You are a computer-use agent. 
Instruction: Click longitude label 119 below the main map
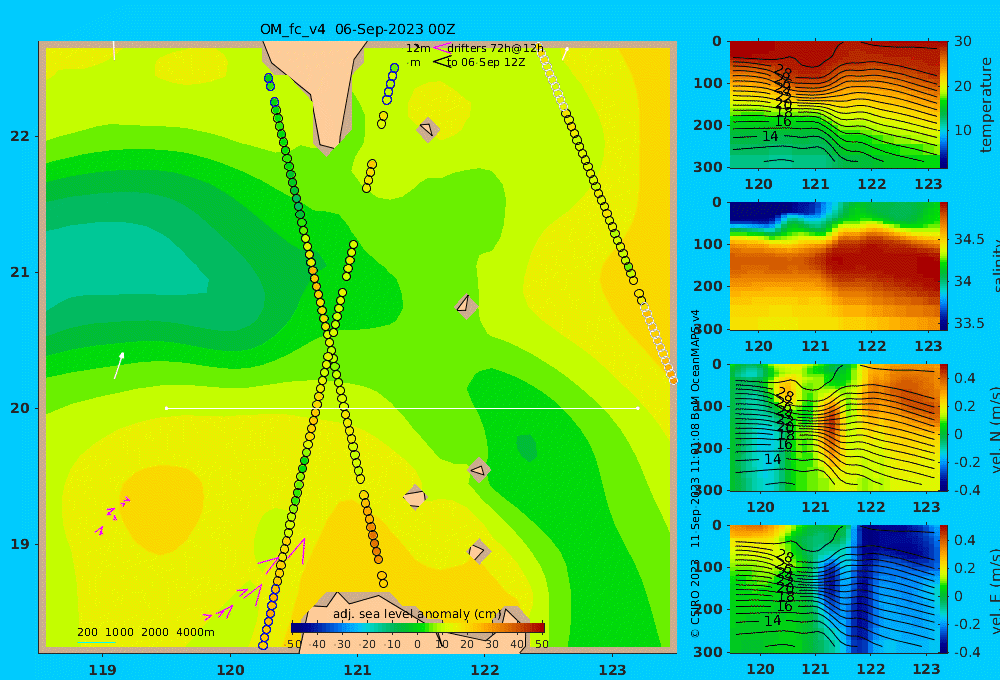pos(102,670)
